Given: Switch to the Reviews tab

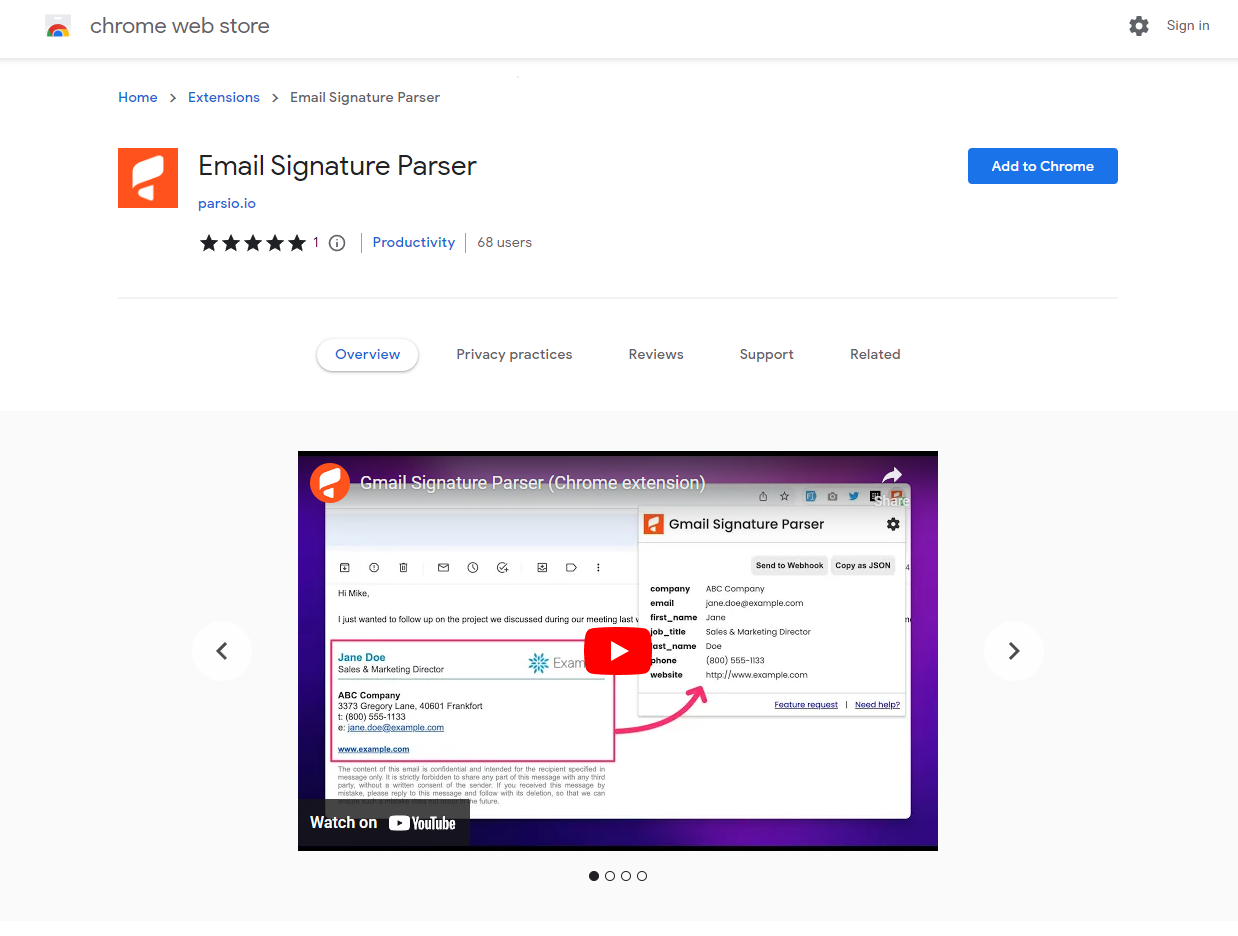Looking at the screenshot, I should pyautogui.click(x=656, y=354).
